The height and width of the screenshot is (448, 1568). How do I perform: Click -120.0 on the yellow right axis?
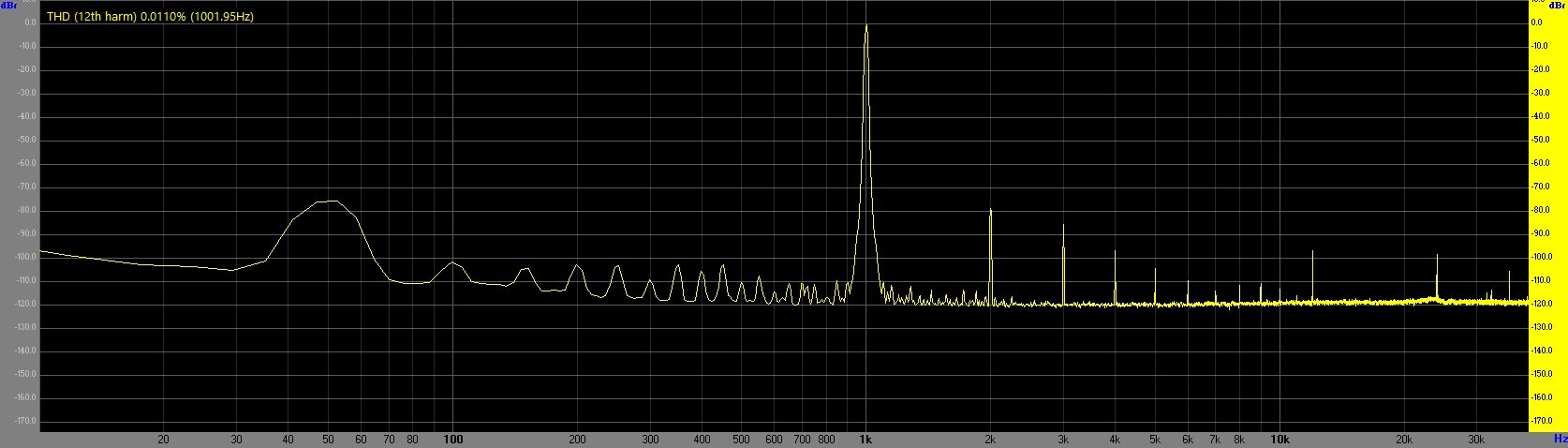(1543, 304)
